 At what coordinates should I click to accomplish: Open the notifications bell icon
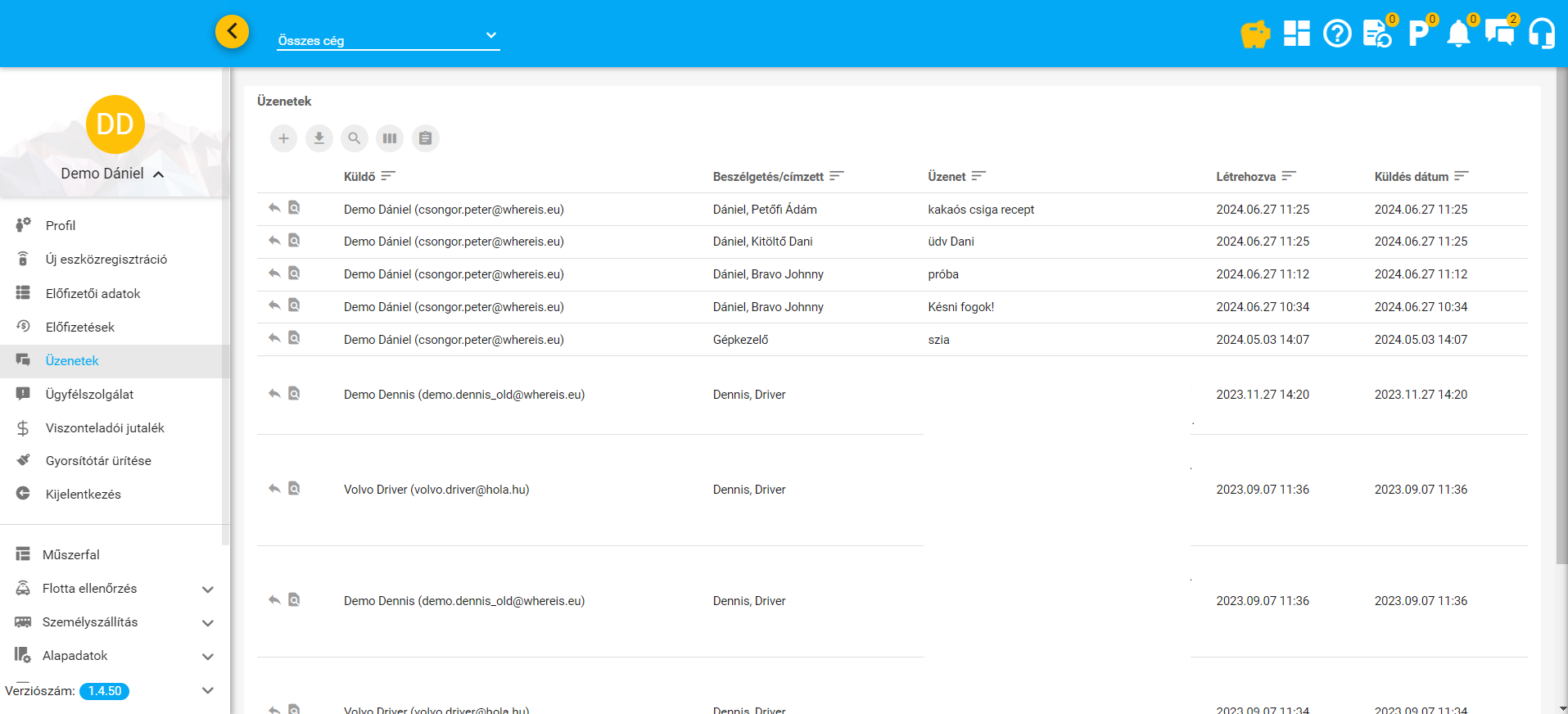tap(1458, 34)
